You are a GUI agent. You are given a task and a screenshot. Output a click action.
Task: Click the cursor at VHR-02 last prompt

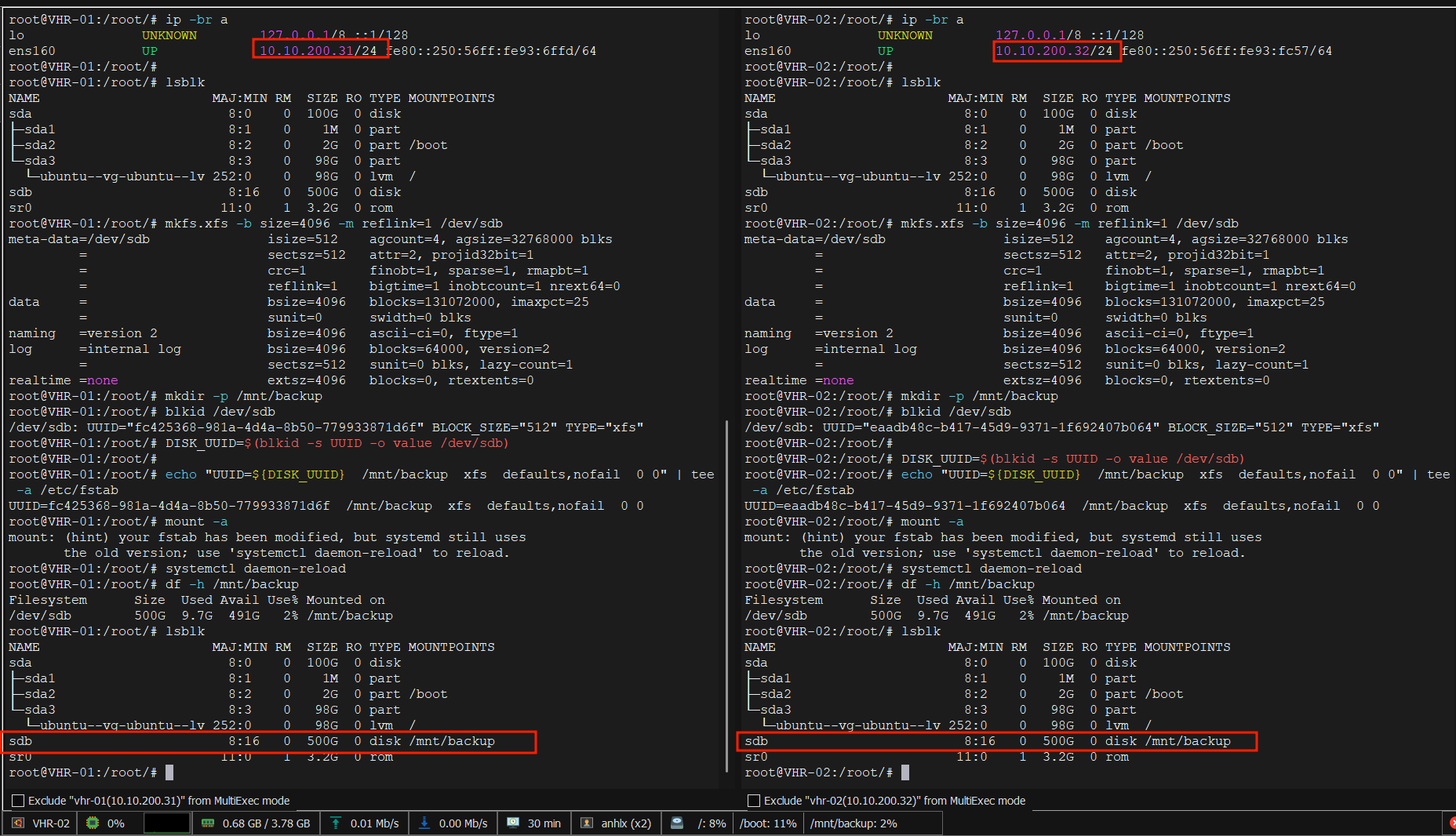[905, 772]
